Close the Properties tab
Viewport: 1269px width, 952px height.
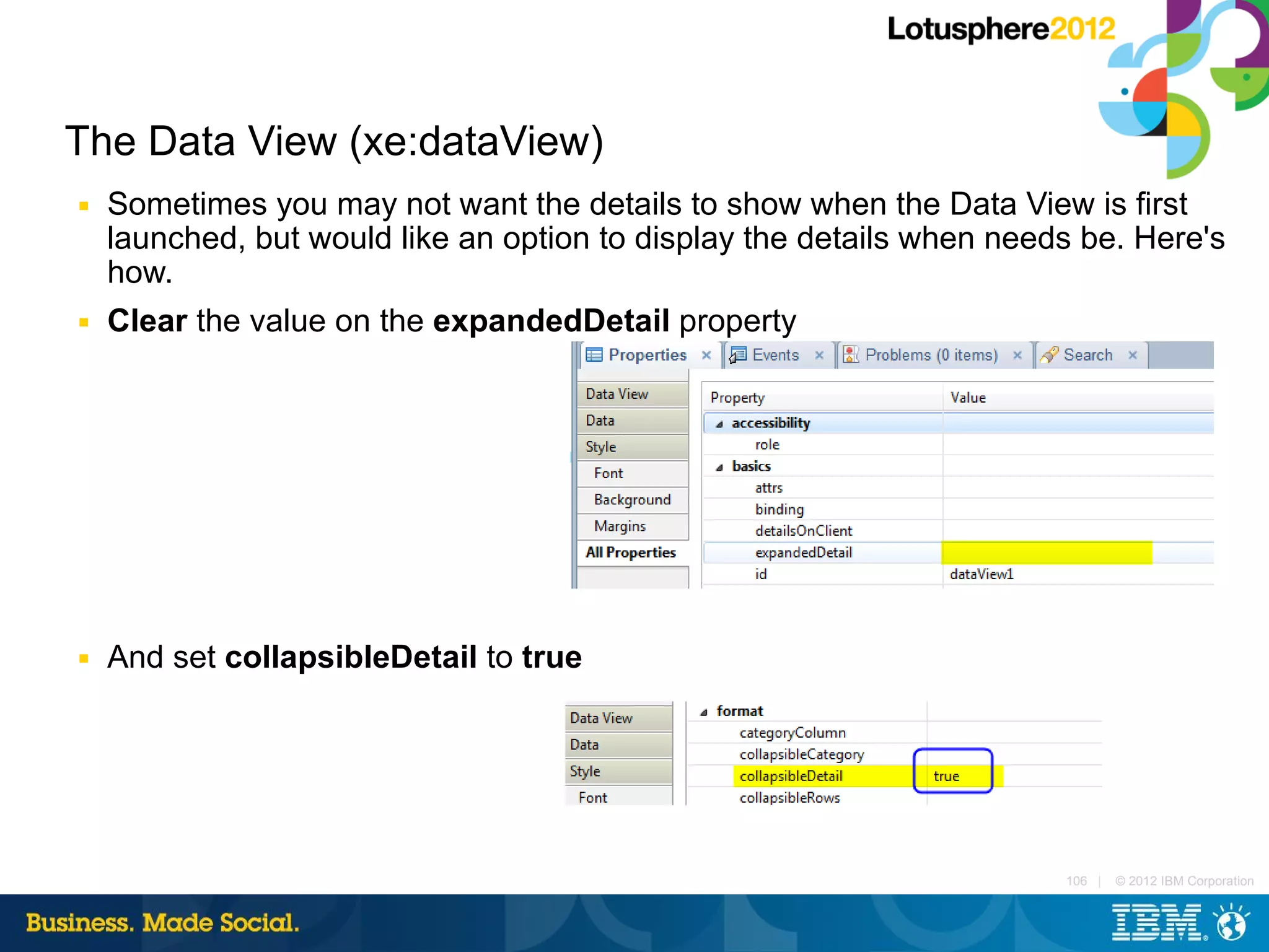click(706, 355)
